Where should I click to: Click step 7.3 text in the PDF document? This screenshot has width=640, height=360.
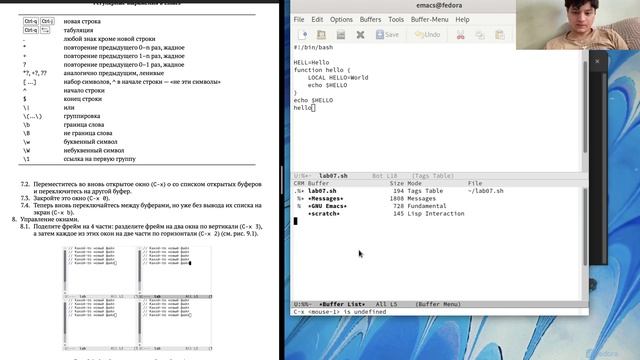(71, 198)
